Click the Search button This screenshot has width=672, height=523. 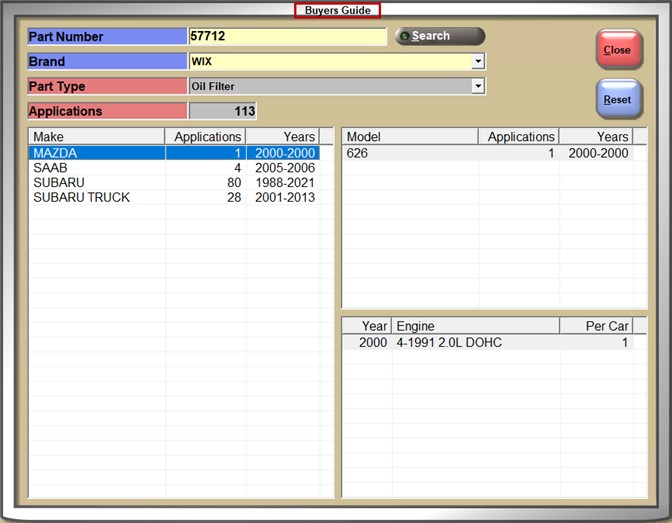(x=439, y=36)
